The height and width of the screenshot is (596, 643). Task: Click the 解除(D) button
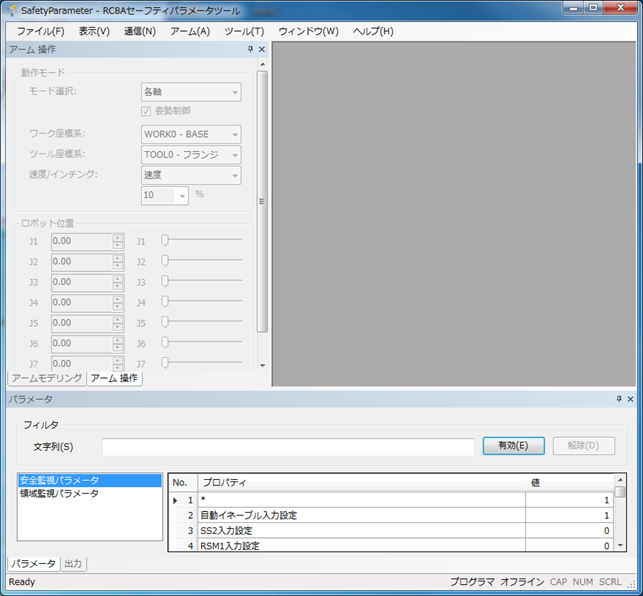point(584,446)
